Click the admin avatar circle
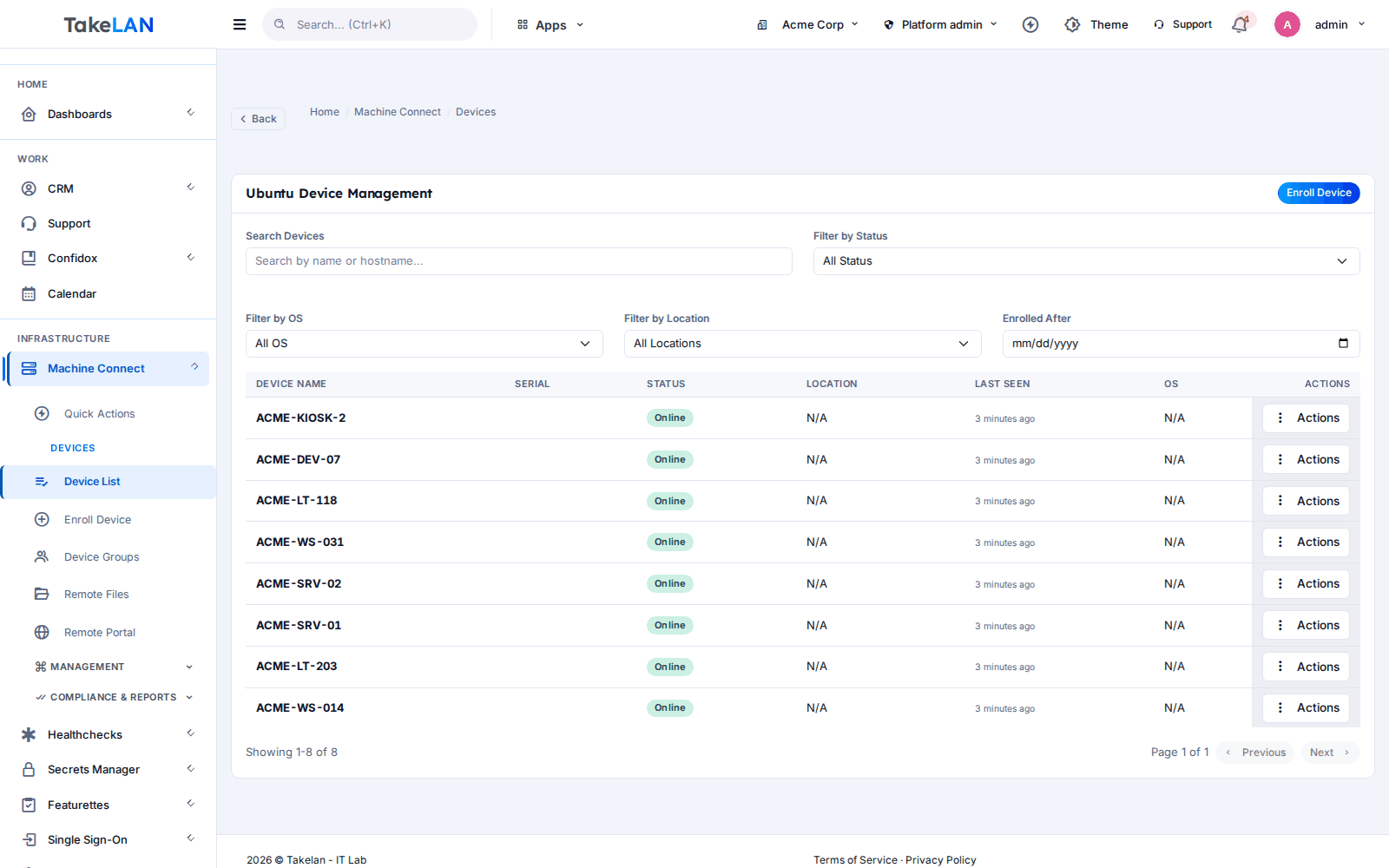Screen dimensions: 1389x868 pos(1287,24)
